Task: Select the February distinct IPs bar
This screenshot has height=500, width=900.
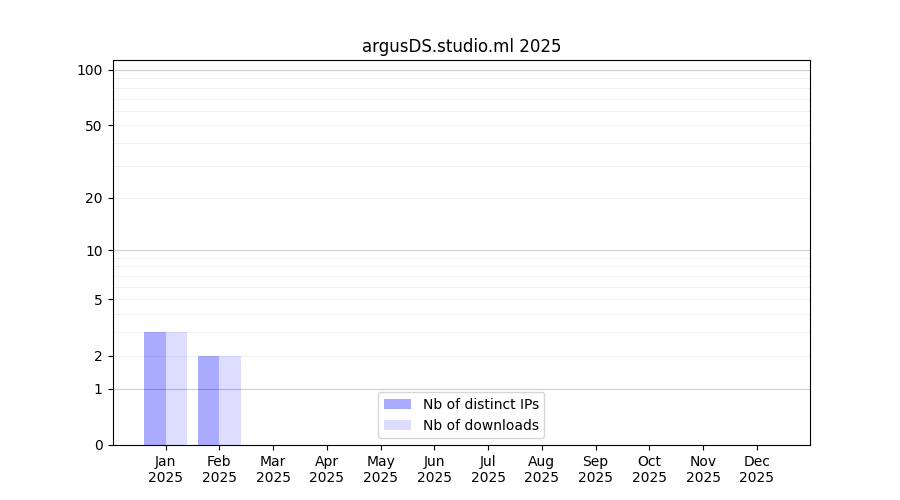Action: tap(208, 400)
